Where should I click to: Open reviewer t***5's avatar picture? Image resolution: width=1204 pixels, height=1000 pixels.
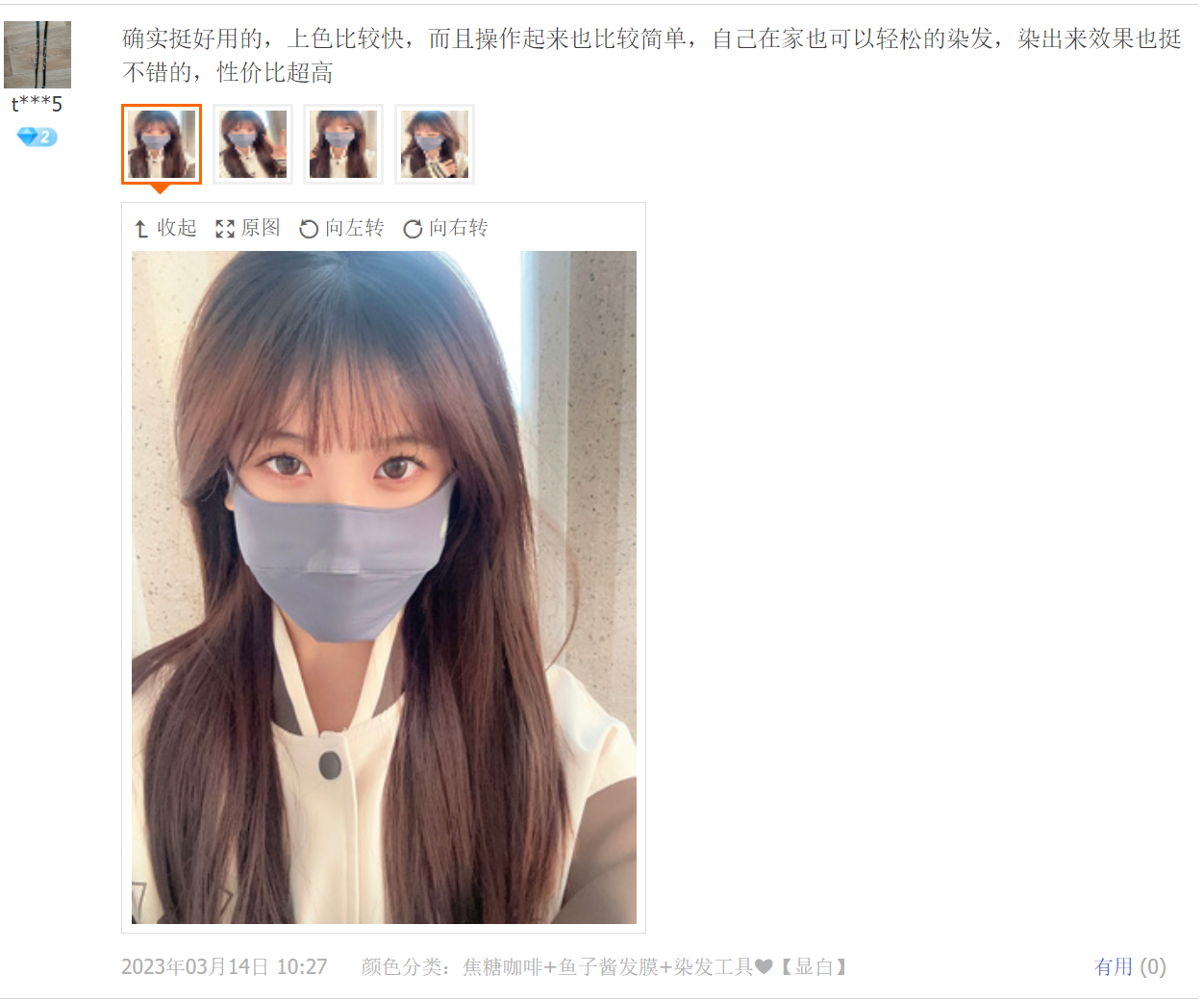[38, 55]
